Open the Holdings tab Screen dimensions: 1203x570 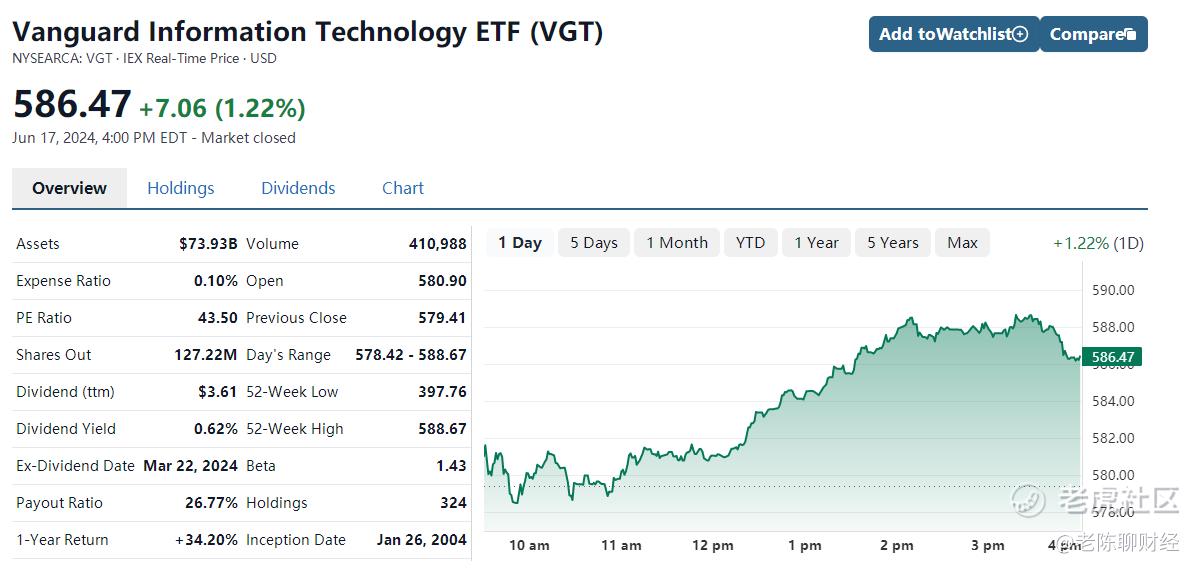180,188
